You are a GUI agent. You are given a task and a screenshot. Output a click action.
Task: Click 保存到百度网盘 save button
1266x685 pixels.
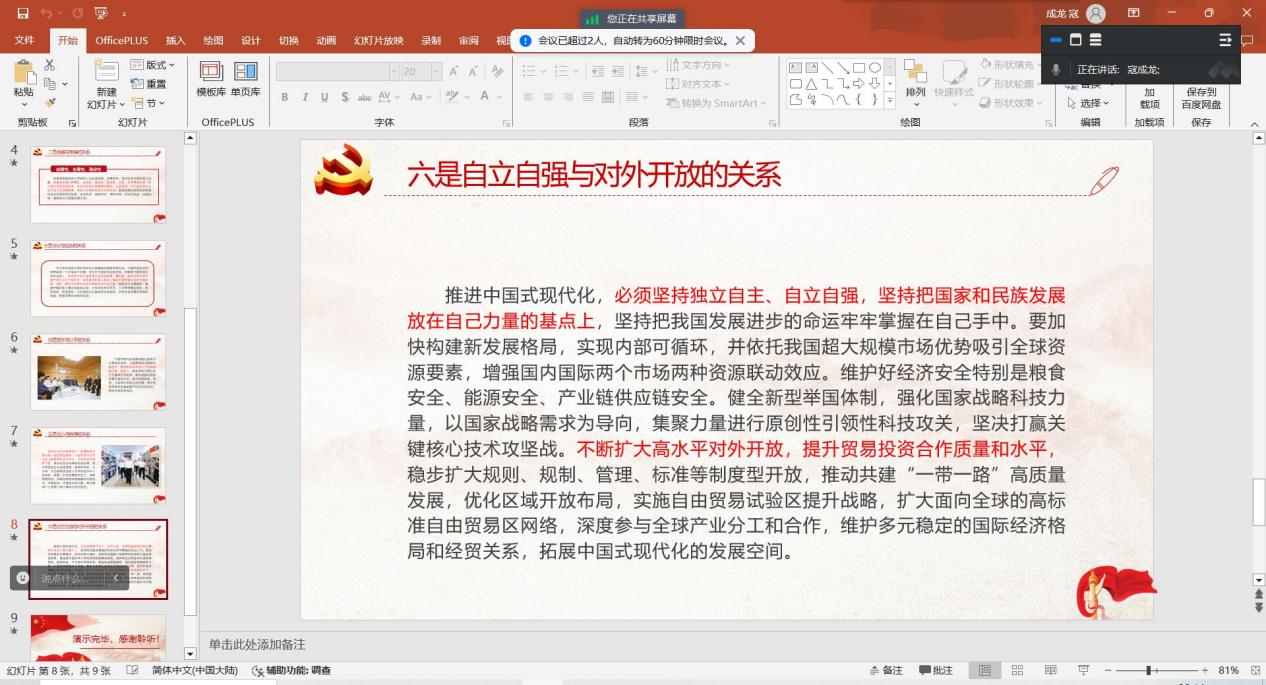tap(1201, 97)
